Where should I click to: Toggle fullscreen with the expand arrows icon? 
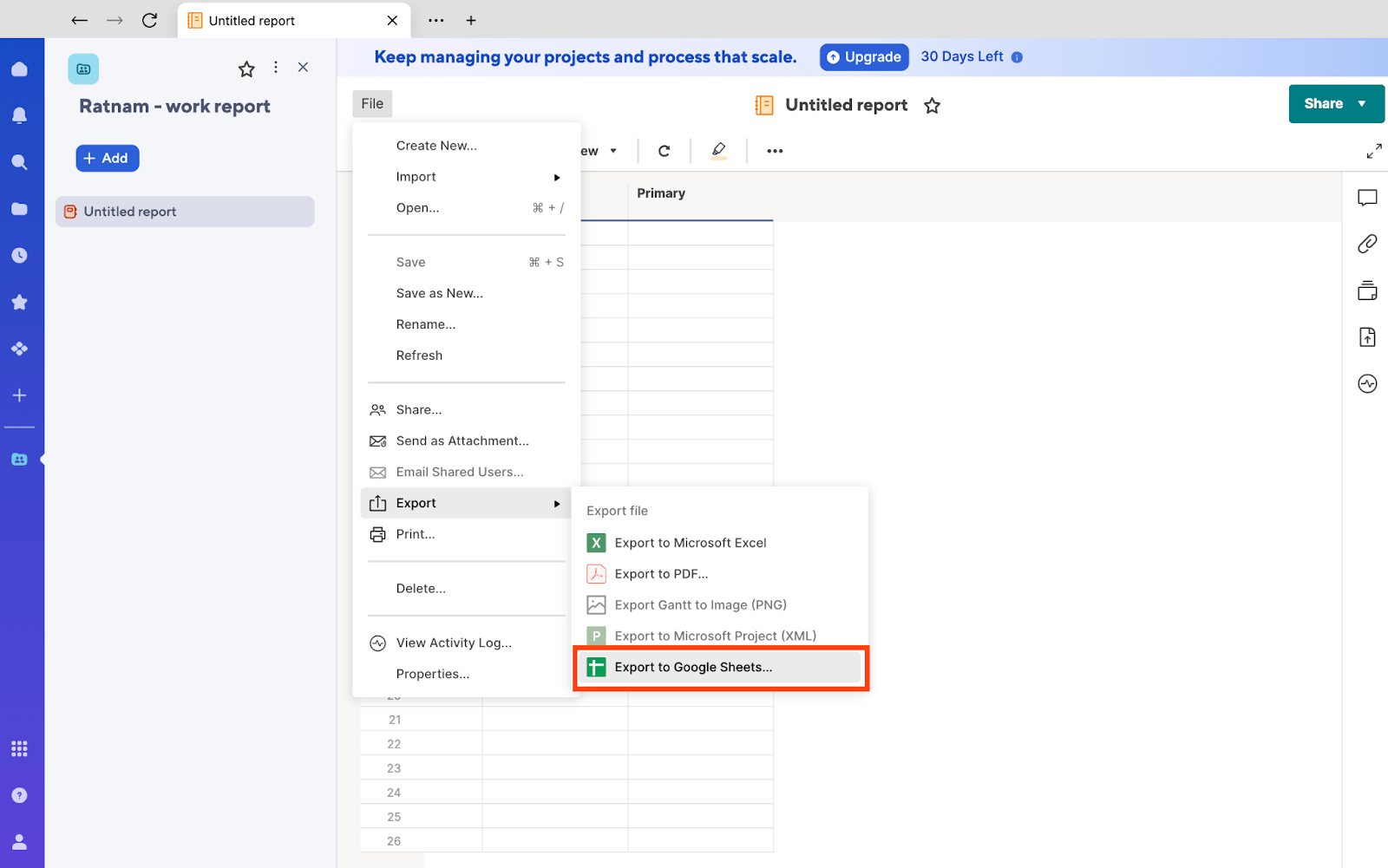click(x=1374, y=150)
